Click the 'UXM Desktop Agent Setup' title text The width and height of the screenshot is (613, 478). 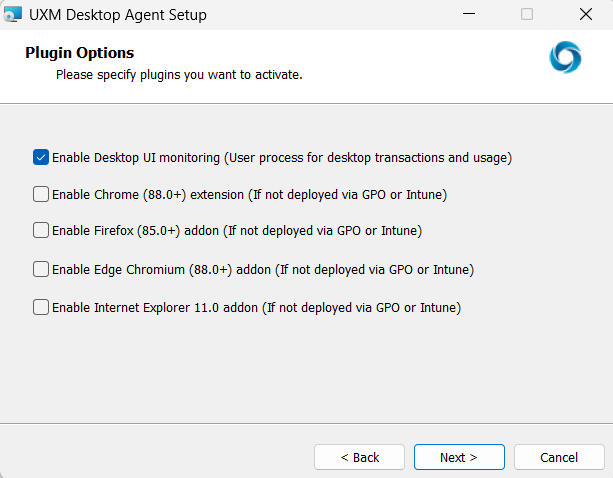click(x=120, y=14)
